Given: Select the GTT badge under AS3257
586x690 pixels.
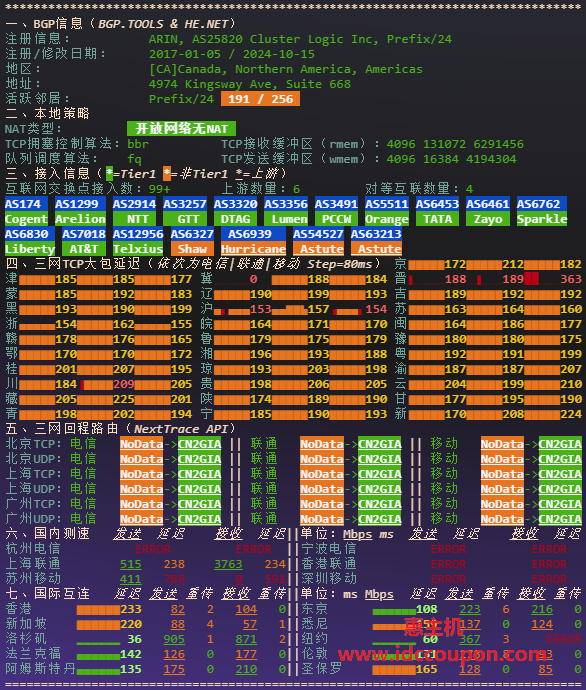Looking at the screenshot, I should click(185, 219).
